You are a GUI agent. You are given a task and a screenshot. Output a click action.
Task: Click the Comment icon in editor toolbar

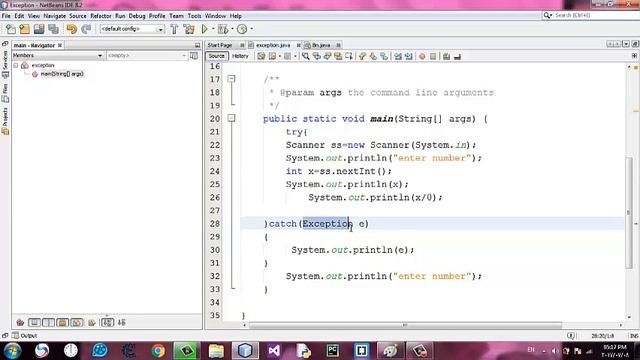[446, 56]
